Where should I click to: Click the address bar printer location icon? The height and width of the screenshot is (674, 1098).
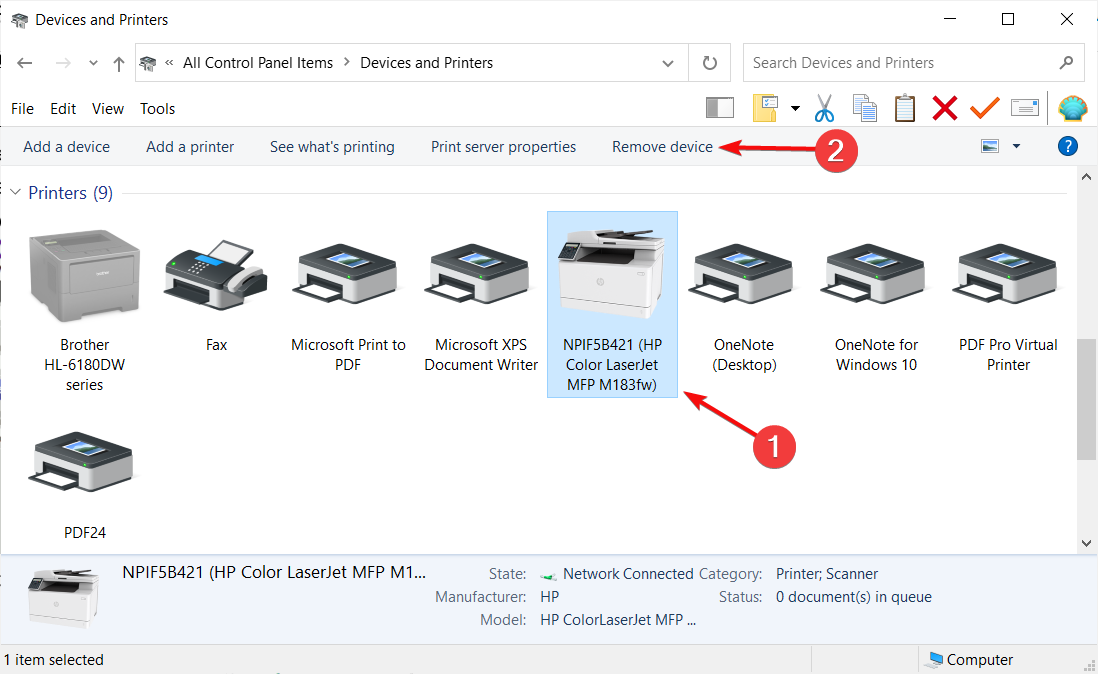pyautogui.click(x=148, y=63)
